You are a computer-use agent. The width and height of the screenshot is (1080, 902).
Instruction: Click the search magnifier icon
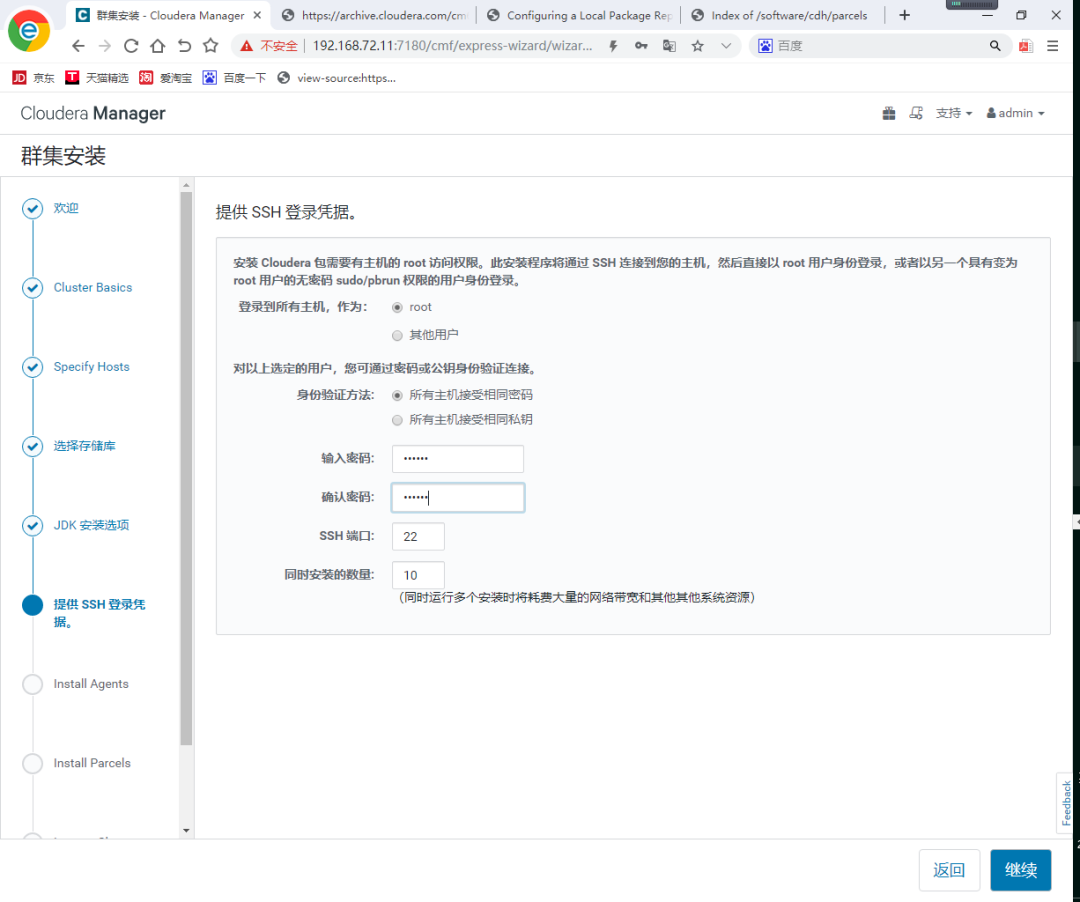pos(995,46)
